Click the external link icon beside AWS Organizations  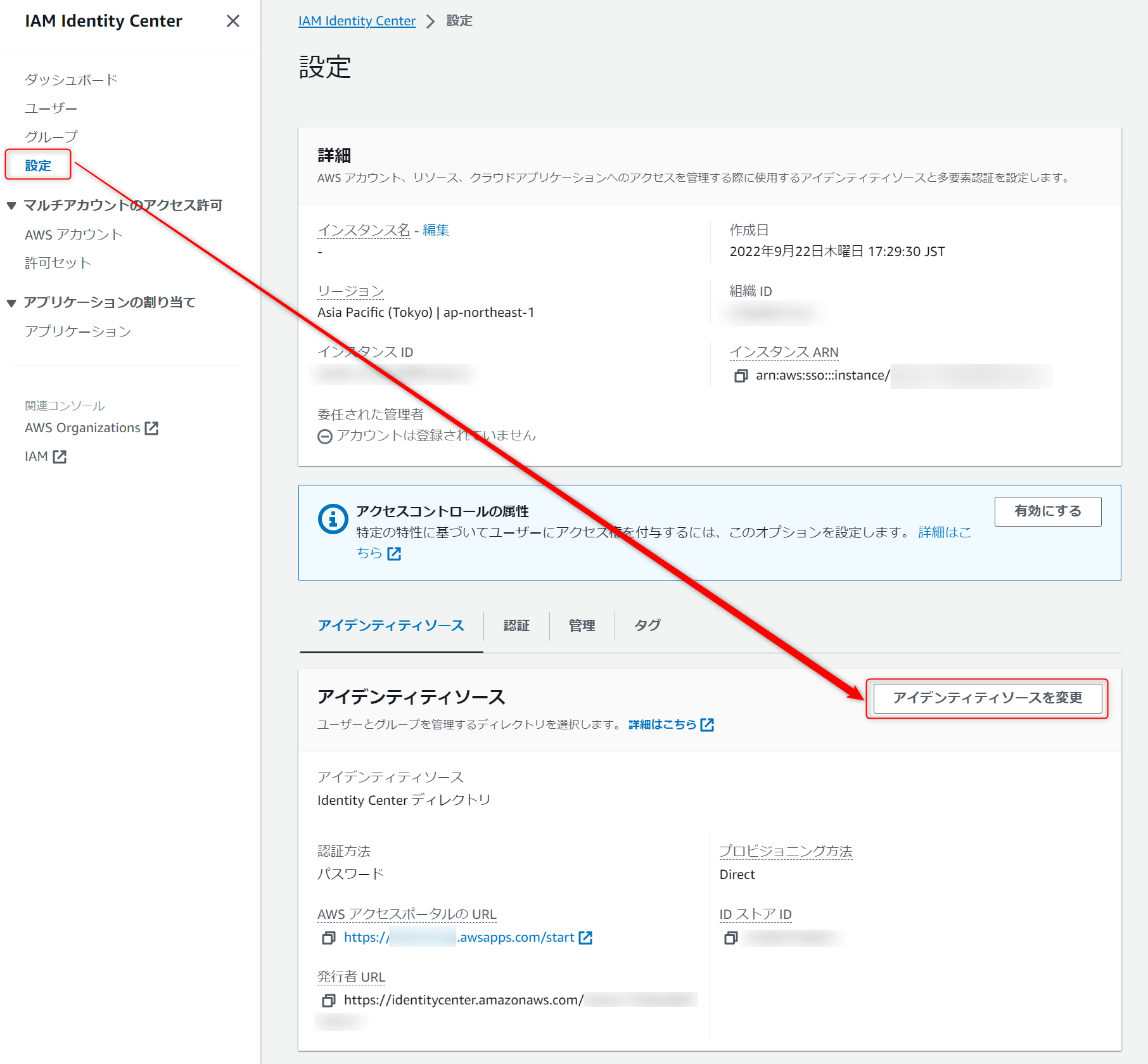pyautogui.click(x=151, y=428)
